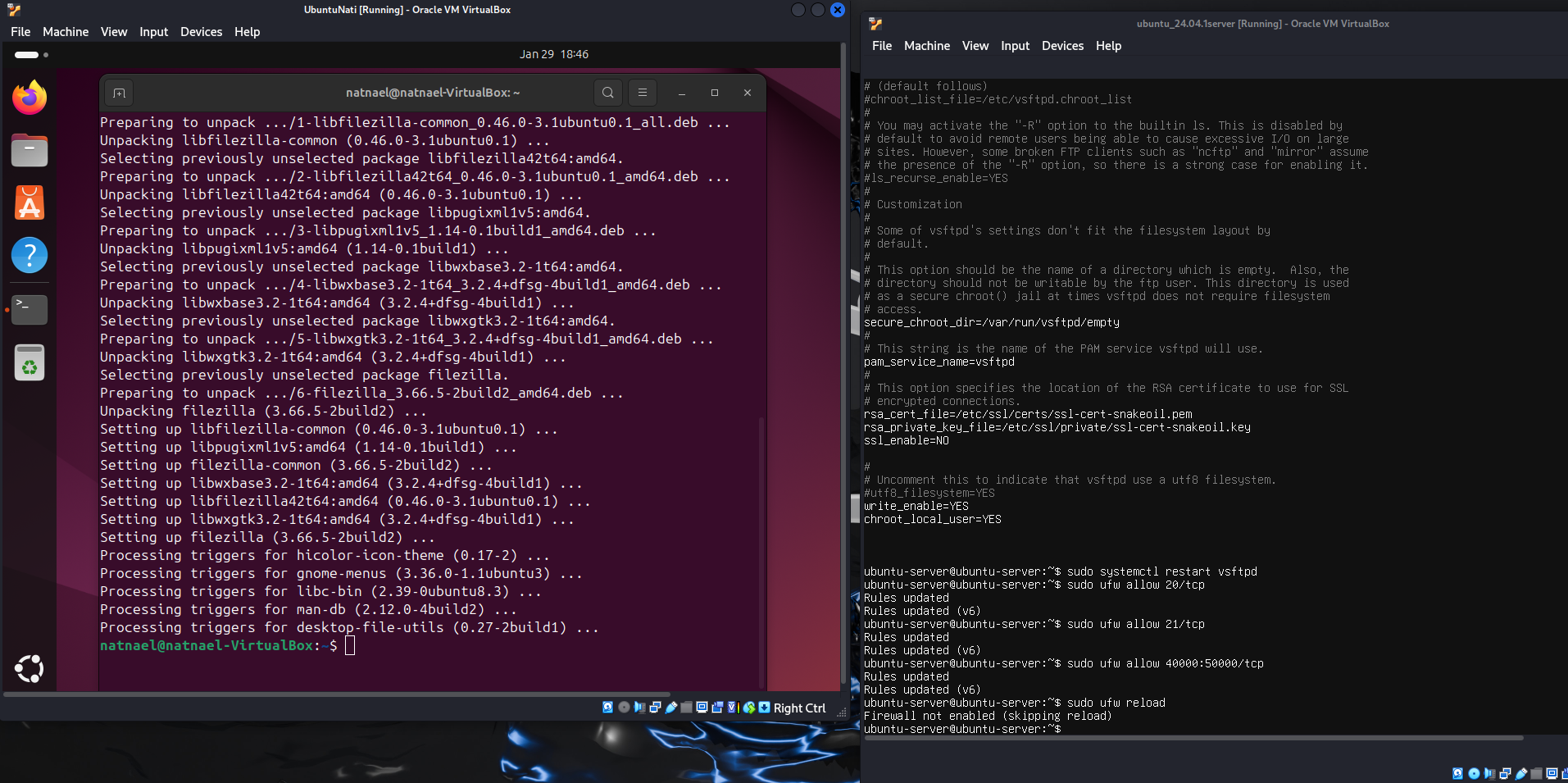The height and width of the screenshot is (783, 1568).
Task: Click hard disk indicator in UbuntuNati status bar
Action: [607, 707]
